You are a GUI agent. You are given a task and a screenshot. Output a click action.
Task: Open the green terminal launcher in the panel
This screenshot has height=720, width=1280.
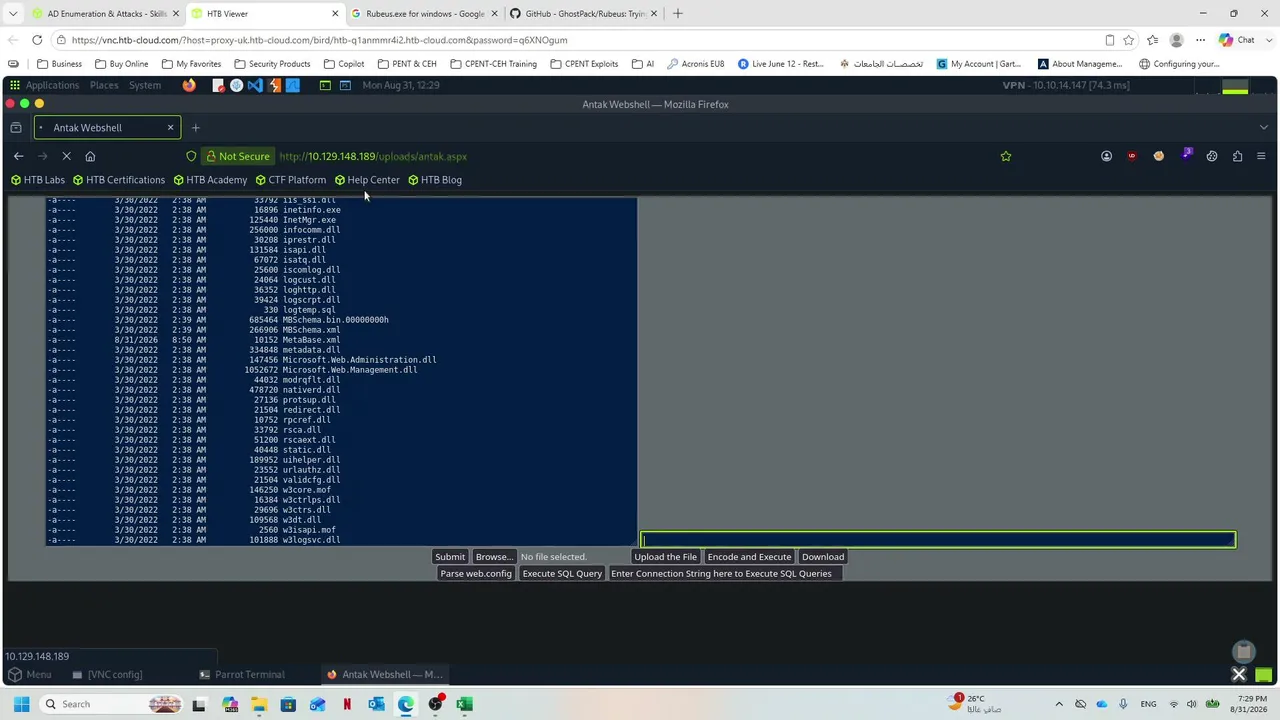[325, 85]
